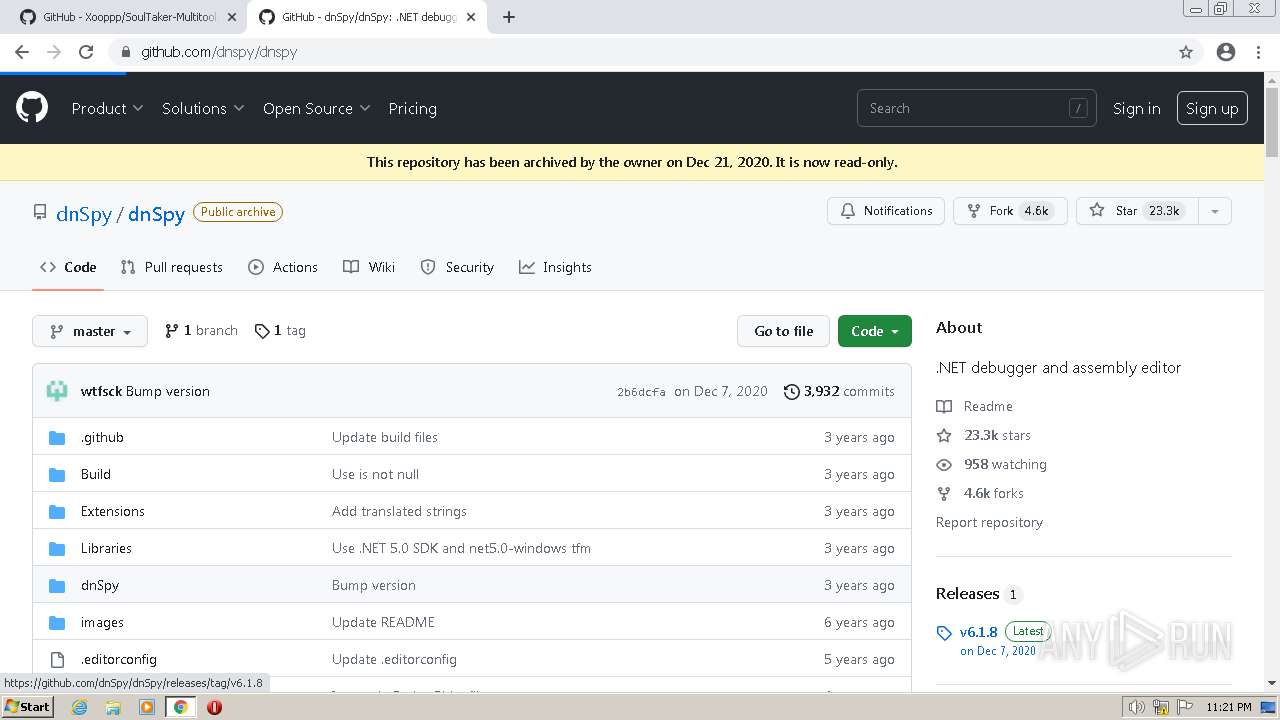The width and height of the screenshot is (1280, 720).
Task: Click the .editorconfig file icon
Action: 57,659
